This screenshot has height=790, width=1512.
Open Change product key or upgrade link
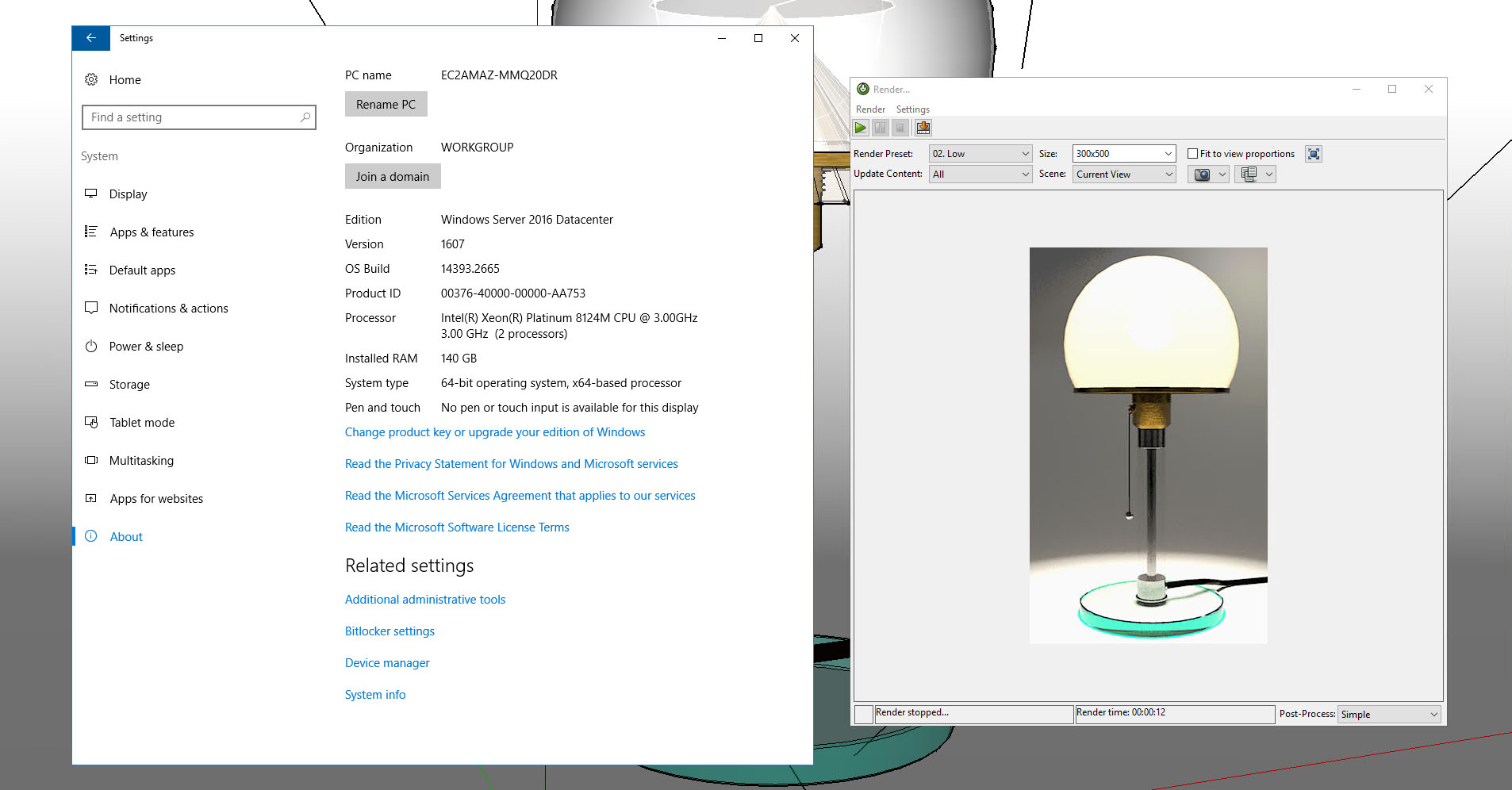(x=495, y=432)
